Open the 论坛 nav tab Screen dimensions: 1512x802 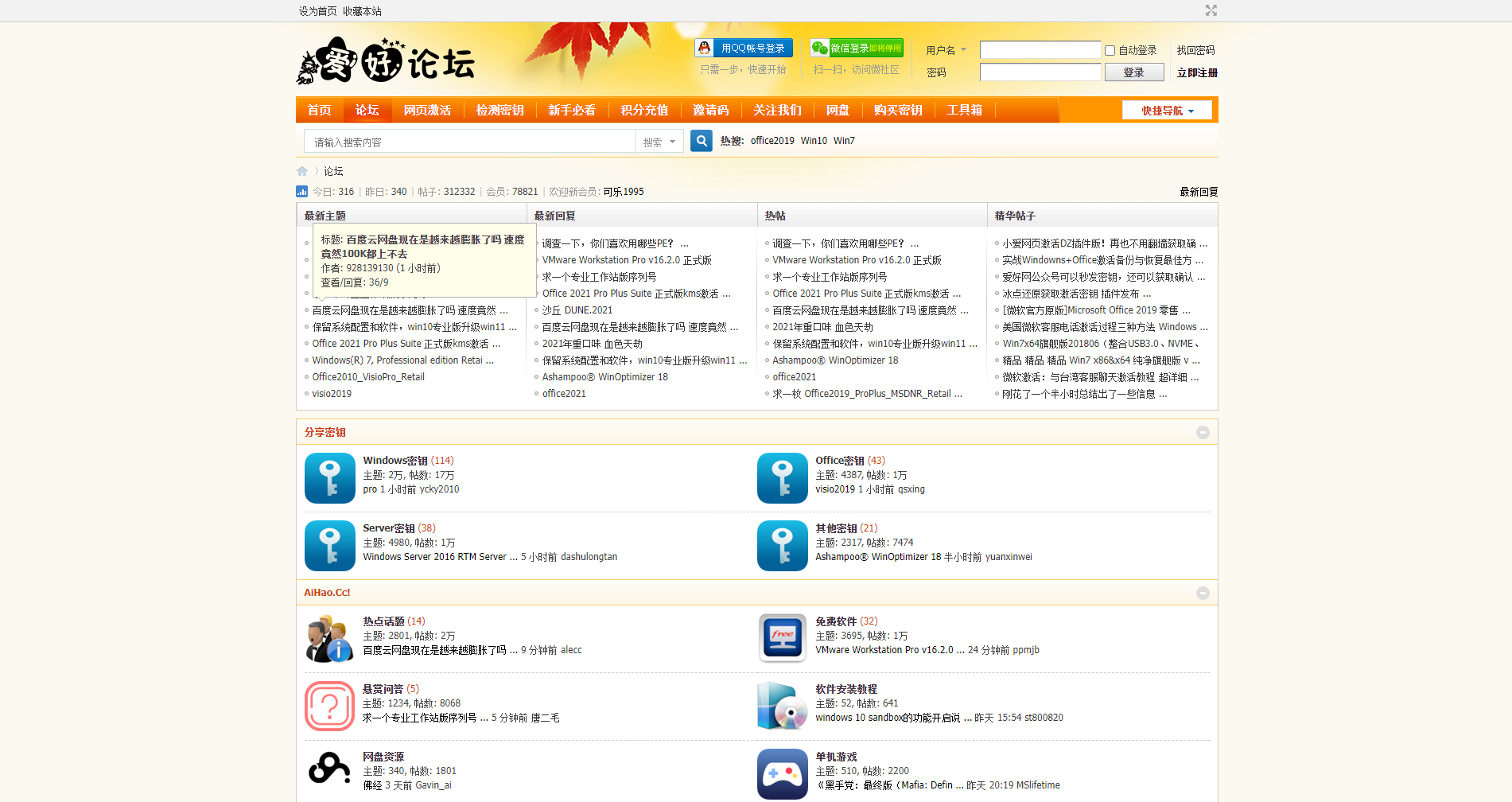coord(367,110)
